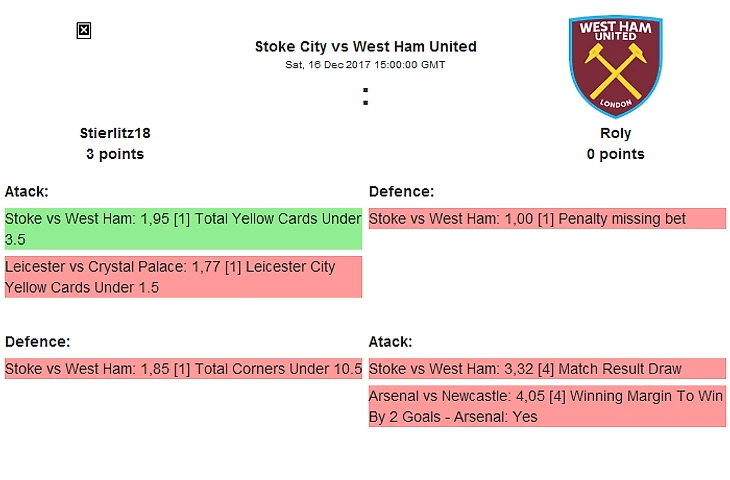This screenshot has height=480, width=730.
Task: Select the Match Result Draw bet row
Action: [x=547, y=369]
